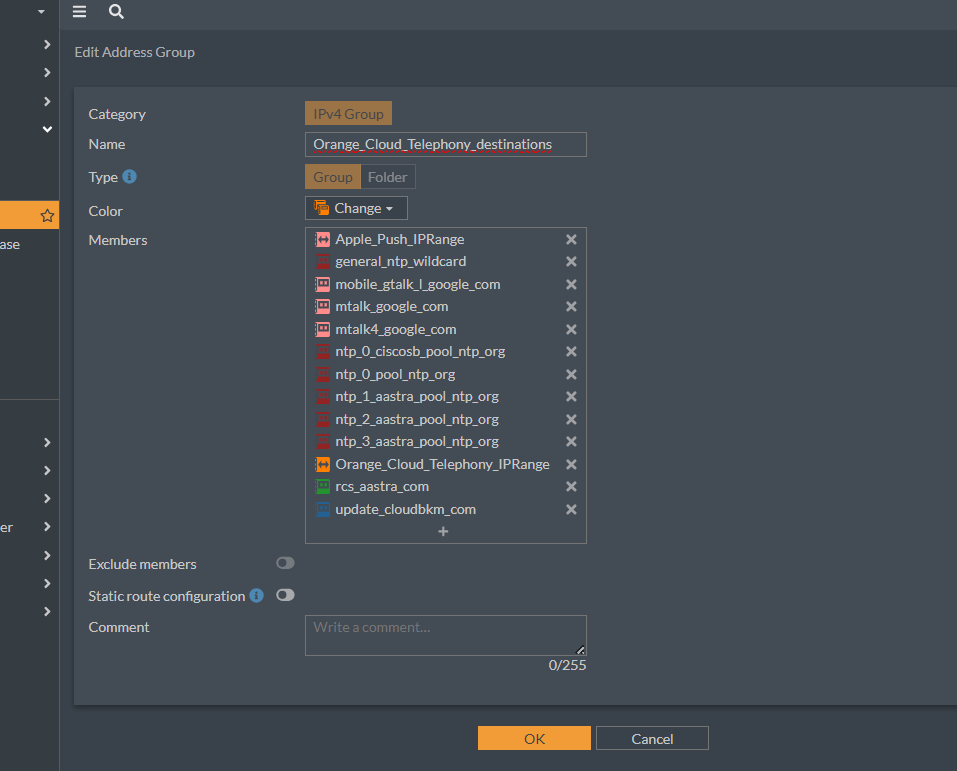Remove mtalk4_google_com member
The image size is (957, 771).
tap(571, 330)
